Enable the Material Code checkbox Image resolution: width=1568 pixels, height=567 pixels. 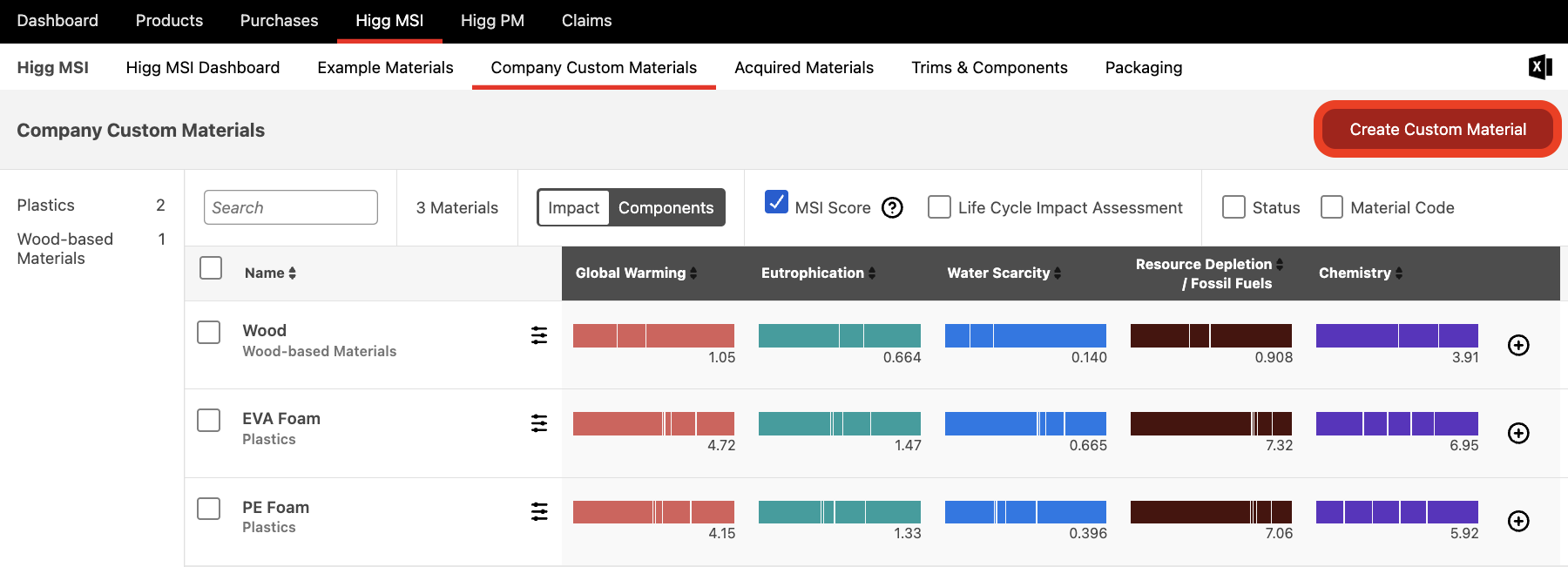point(1332,207)
